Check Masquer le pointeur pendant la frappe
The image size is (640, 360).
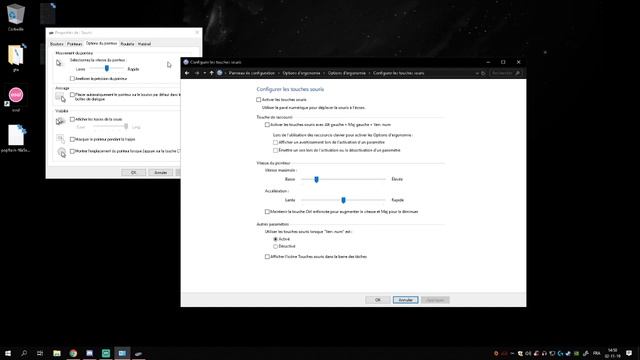[x=72, y=140]
